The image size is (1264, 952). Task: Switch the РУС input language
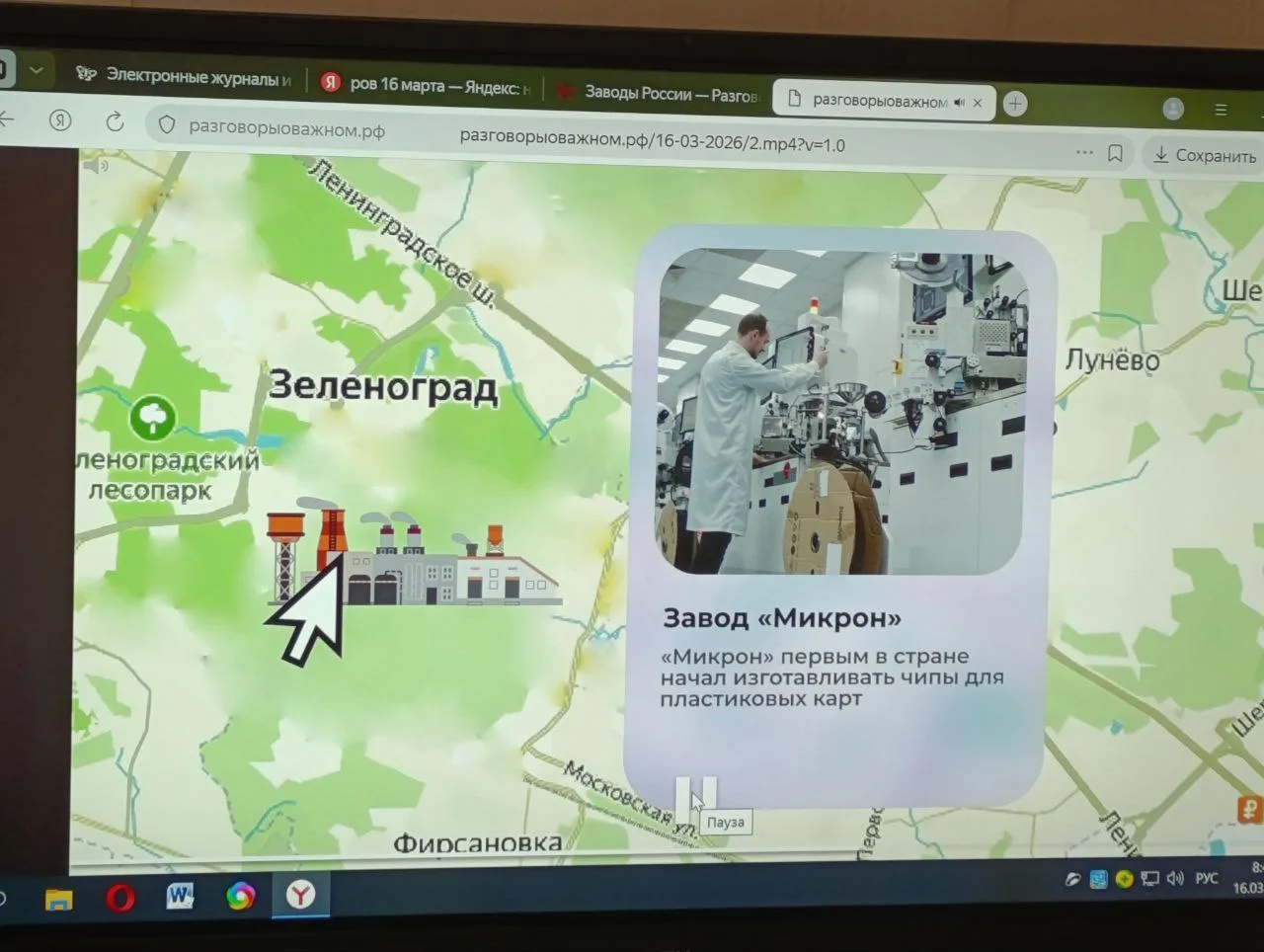pyautogui.click(x=1207, y=878)
